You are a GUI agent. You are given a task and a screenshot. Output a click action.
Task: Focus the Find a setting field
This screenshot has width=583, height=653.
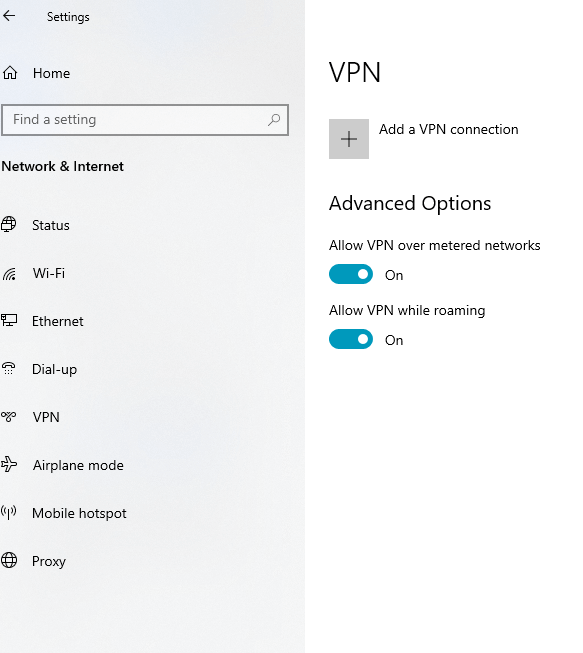(x=145, y=120)
